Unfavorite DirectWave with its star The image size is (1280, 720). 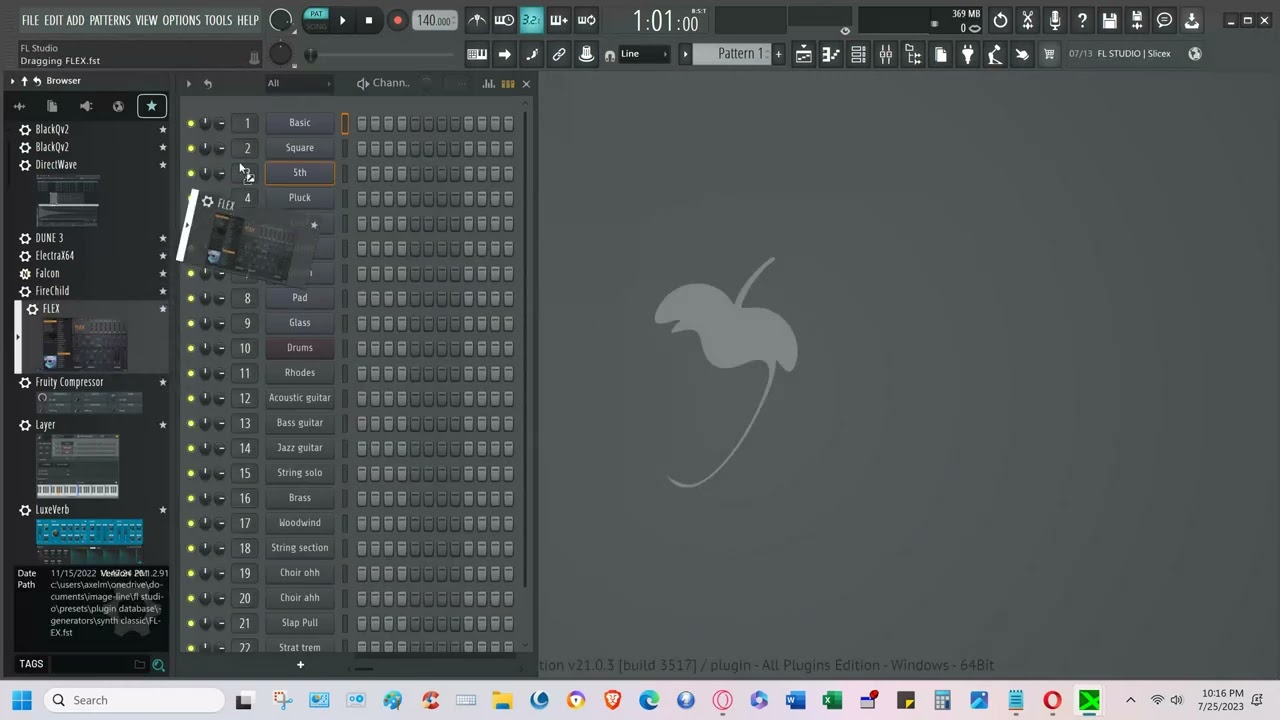point(163,165)
